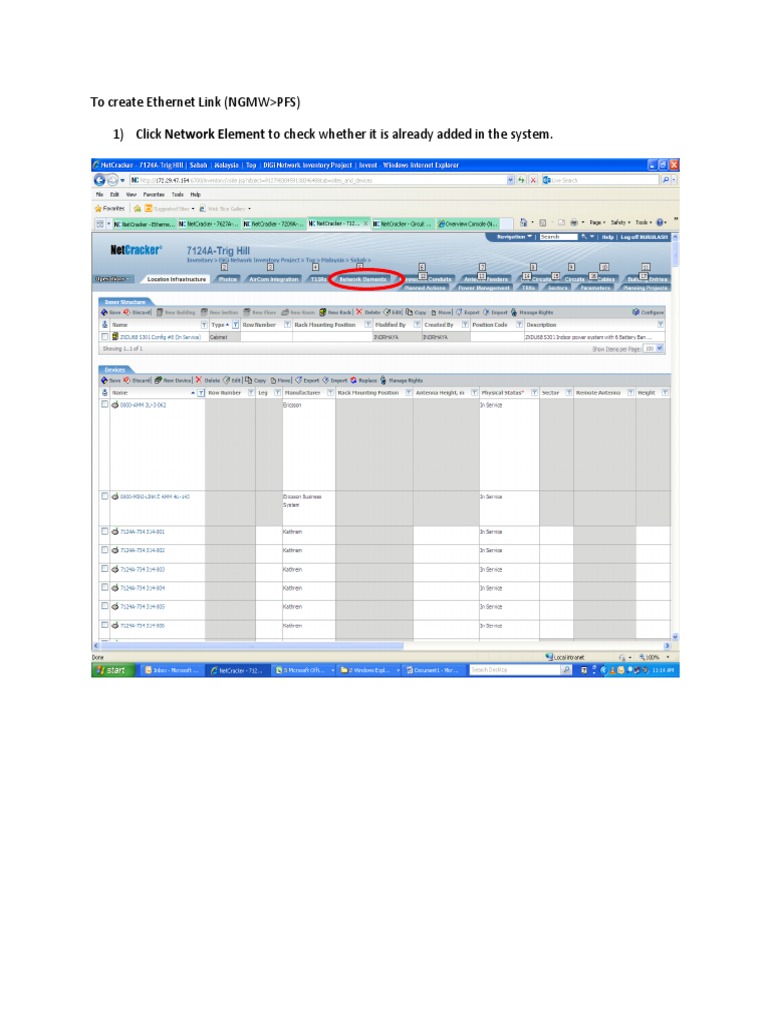The image size is (768, 1024).
Task: Click Export in the Inner Structure toolbar
Action: (468, 312)
